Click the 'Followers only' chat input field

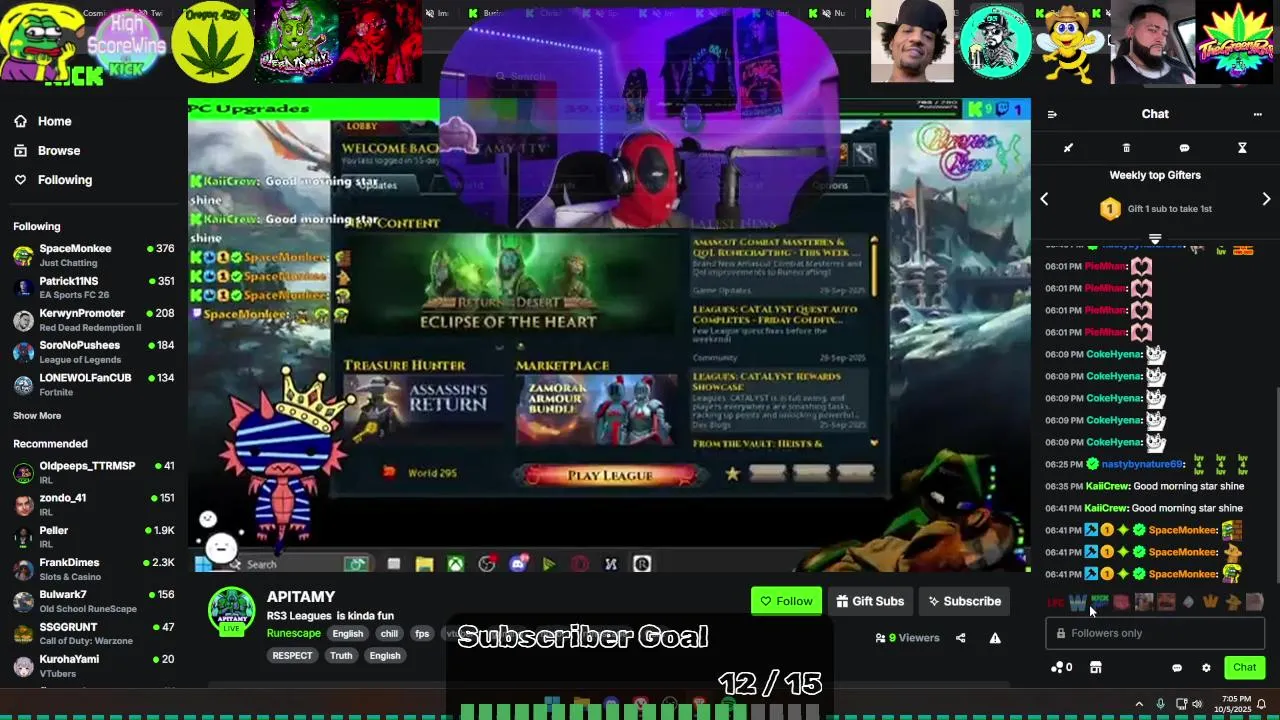tap(1155, 633)
